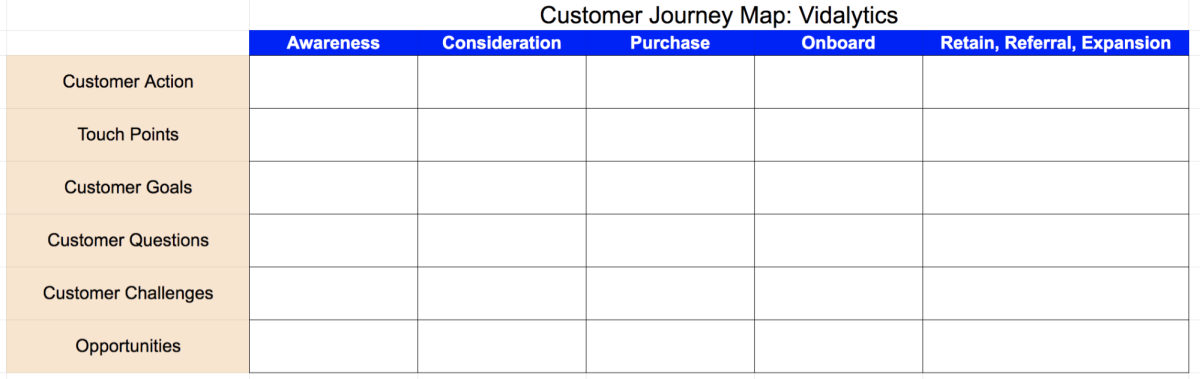Select the Customer Challenges row label
The height and width of the screenshot is (379, 1200).
click(128, 294)
